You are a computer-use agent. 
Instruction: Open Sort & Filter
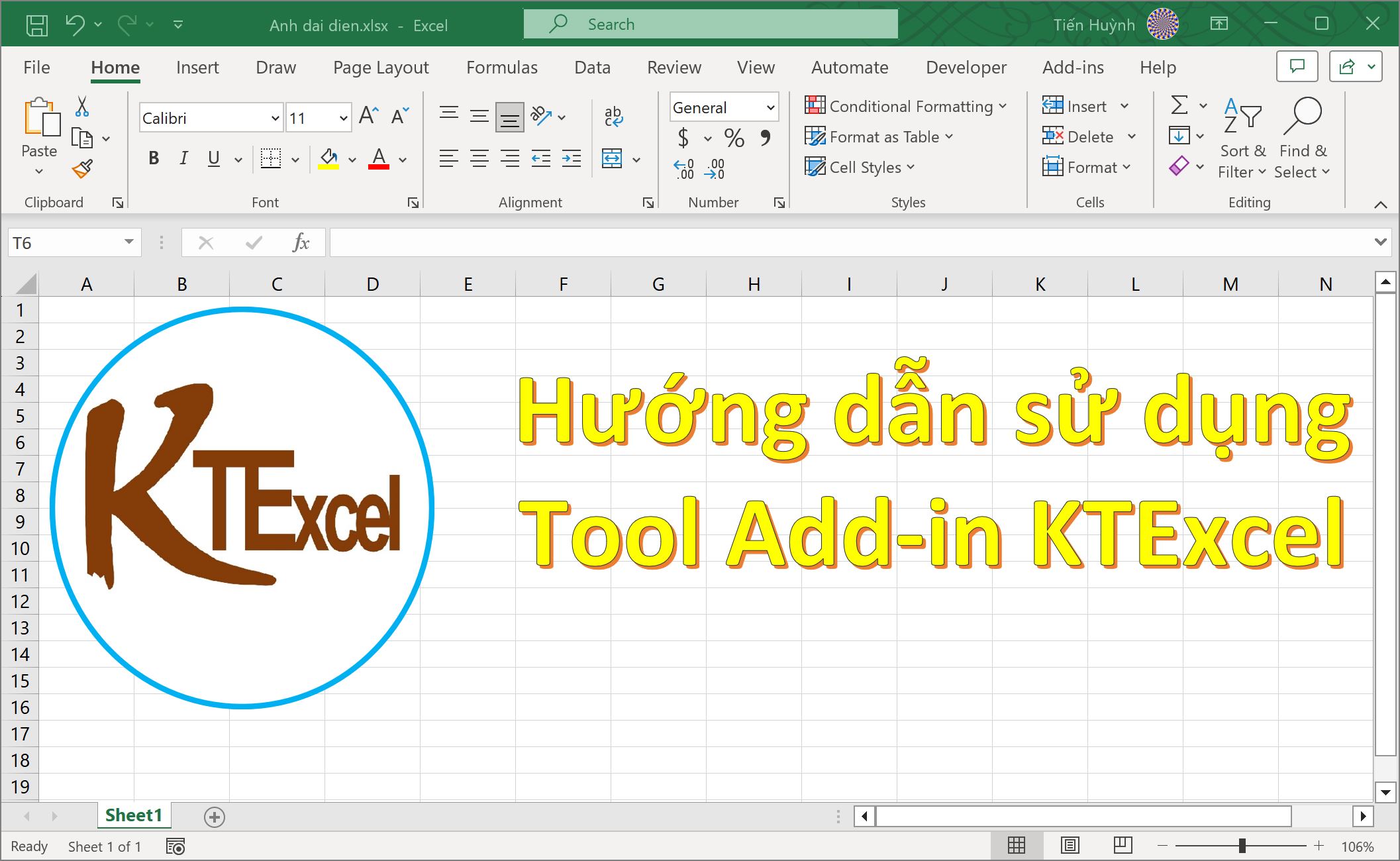pos(1242,138)
